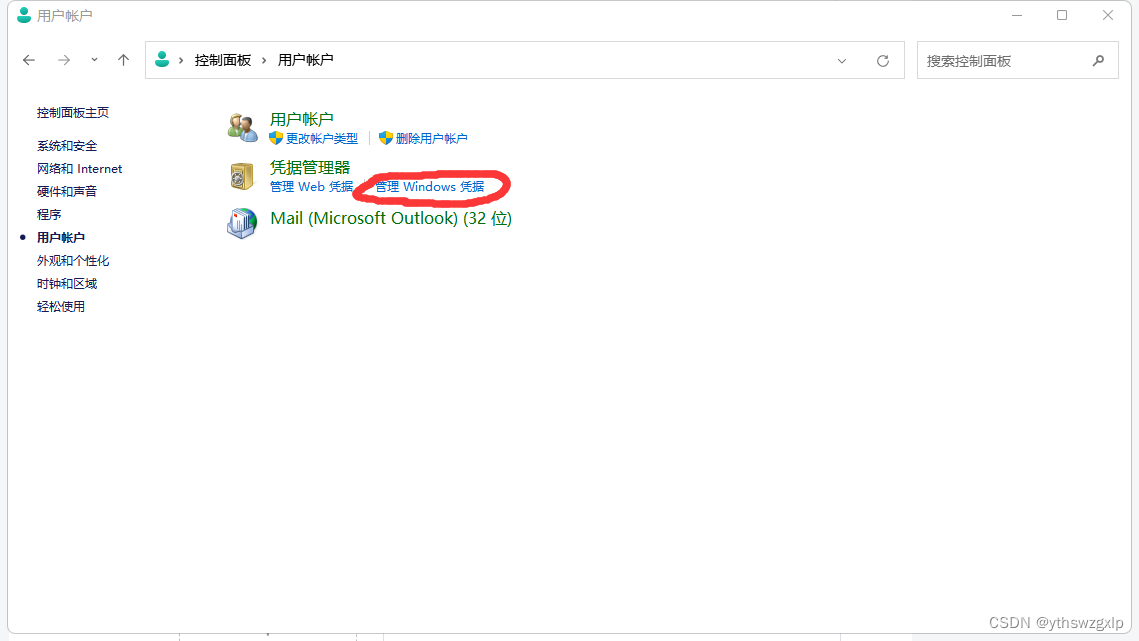Open 网络和 Internet category
1139x641 pixels.
(79, 169)
